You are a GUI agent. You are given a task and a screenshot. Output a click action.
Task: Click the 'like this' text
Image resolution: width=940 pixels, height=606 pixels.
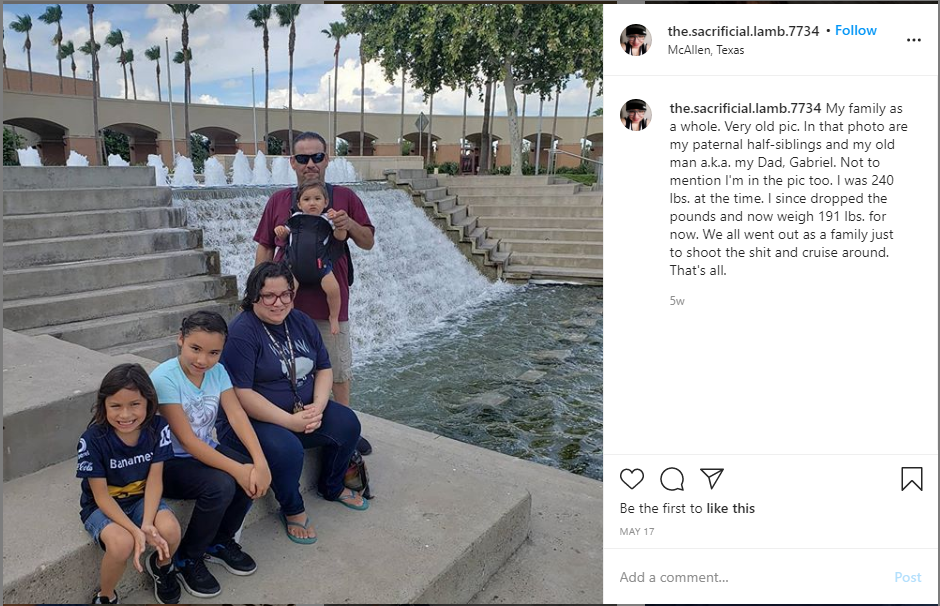[x=730, y=508]
